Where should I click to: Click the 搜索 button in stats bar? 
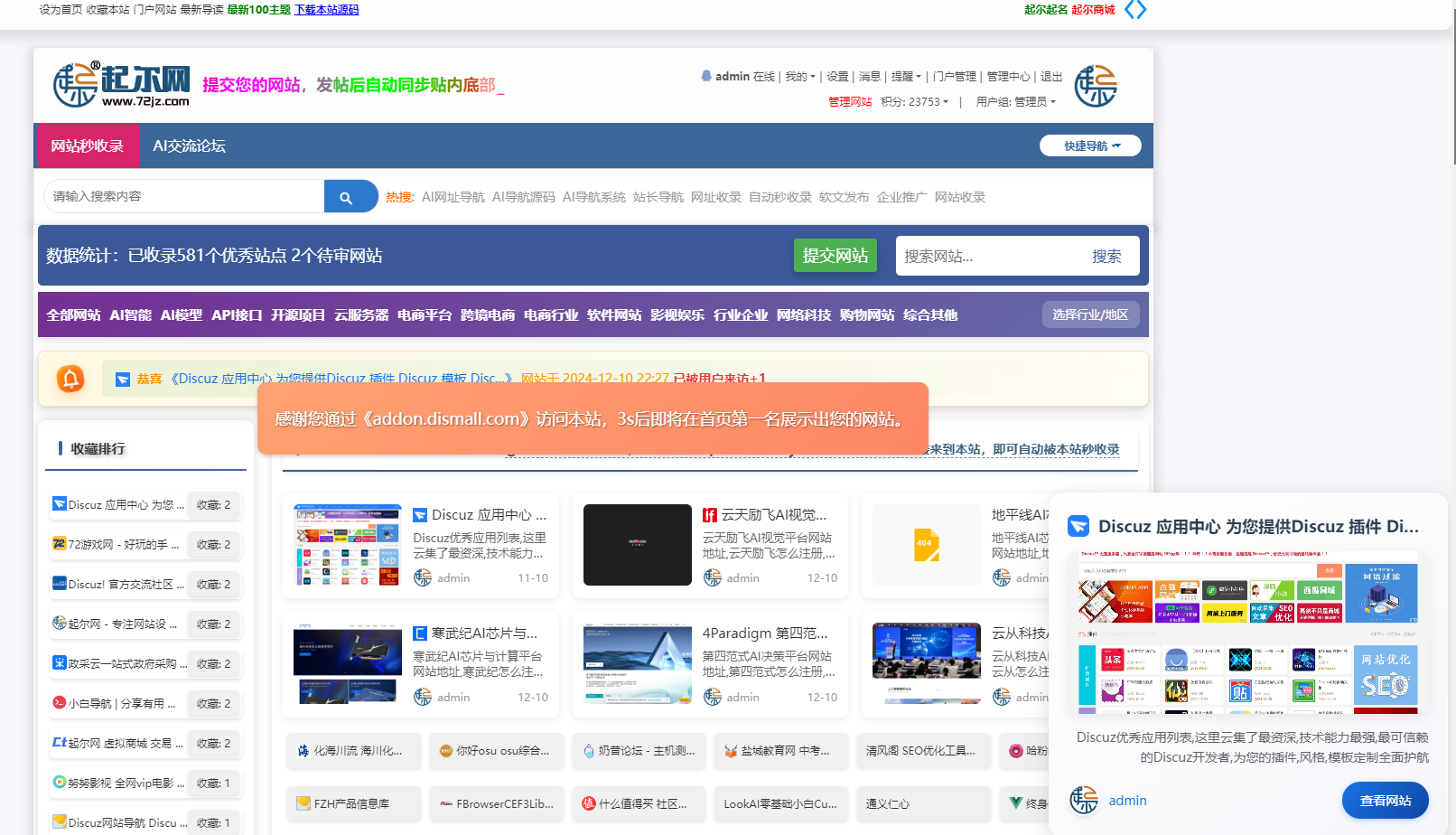[1106, 257]
